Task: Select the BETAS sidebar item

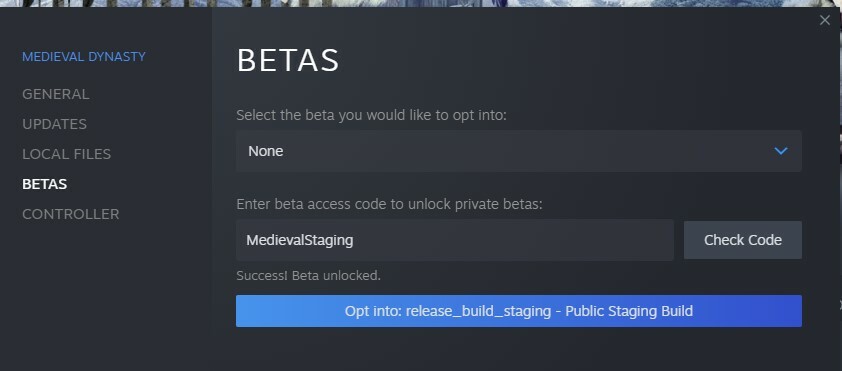Action: (45, 184)
